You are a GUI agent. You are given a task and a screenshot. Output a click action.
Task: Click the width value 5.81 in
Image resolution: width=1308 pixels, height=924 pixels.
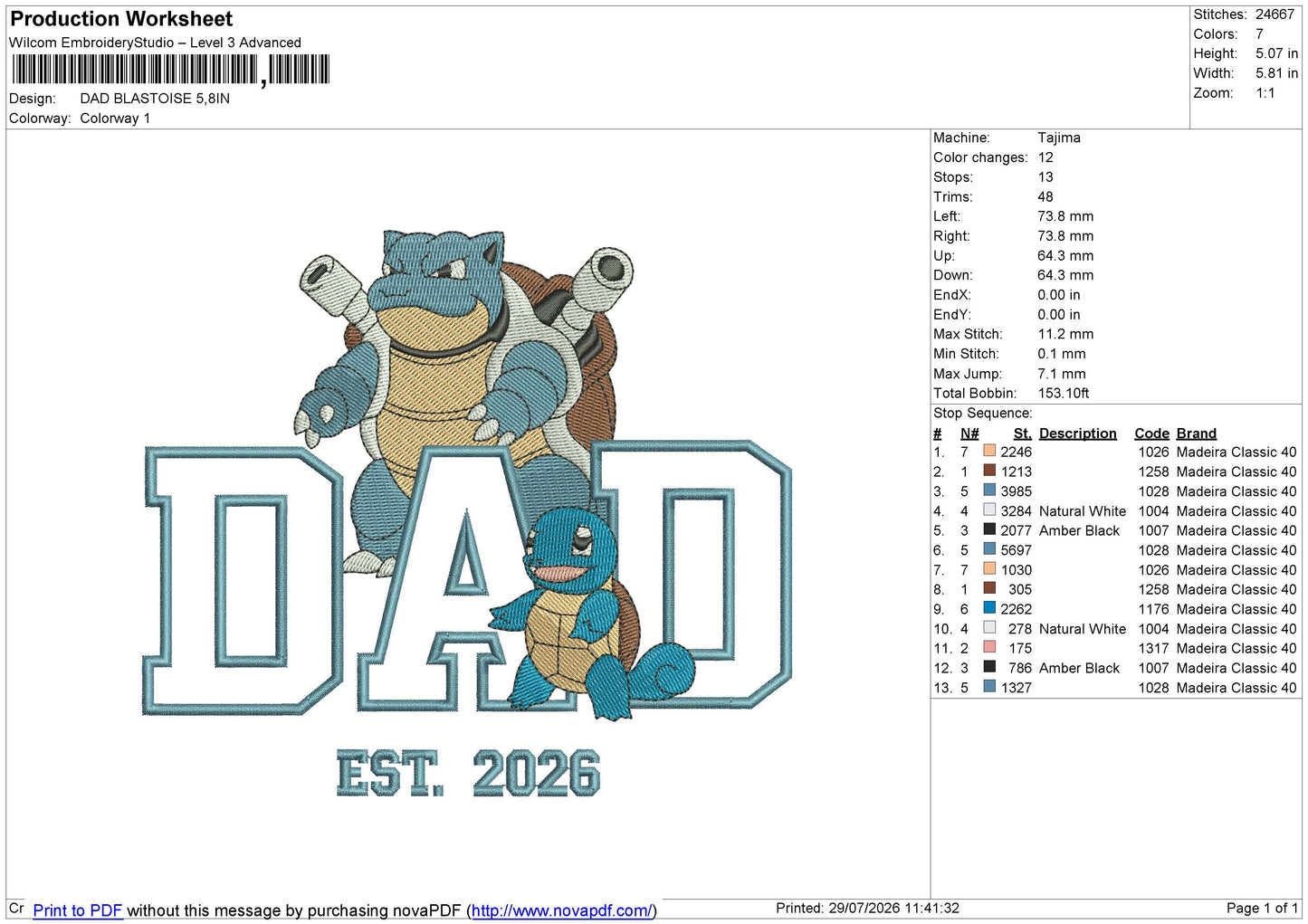[x=1276, y=73]
